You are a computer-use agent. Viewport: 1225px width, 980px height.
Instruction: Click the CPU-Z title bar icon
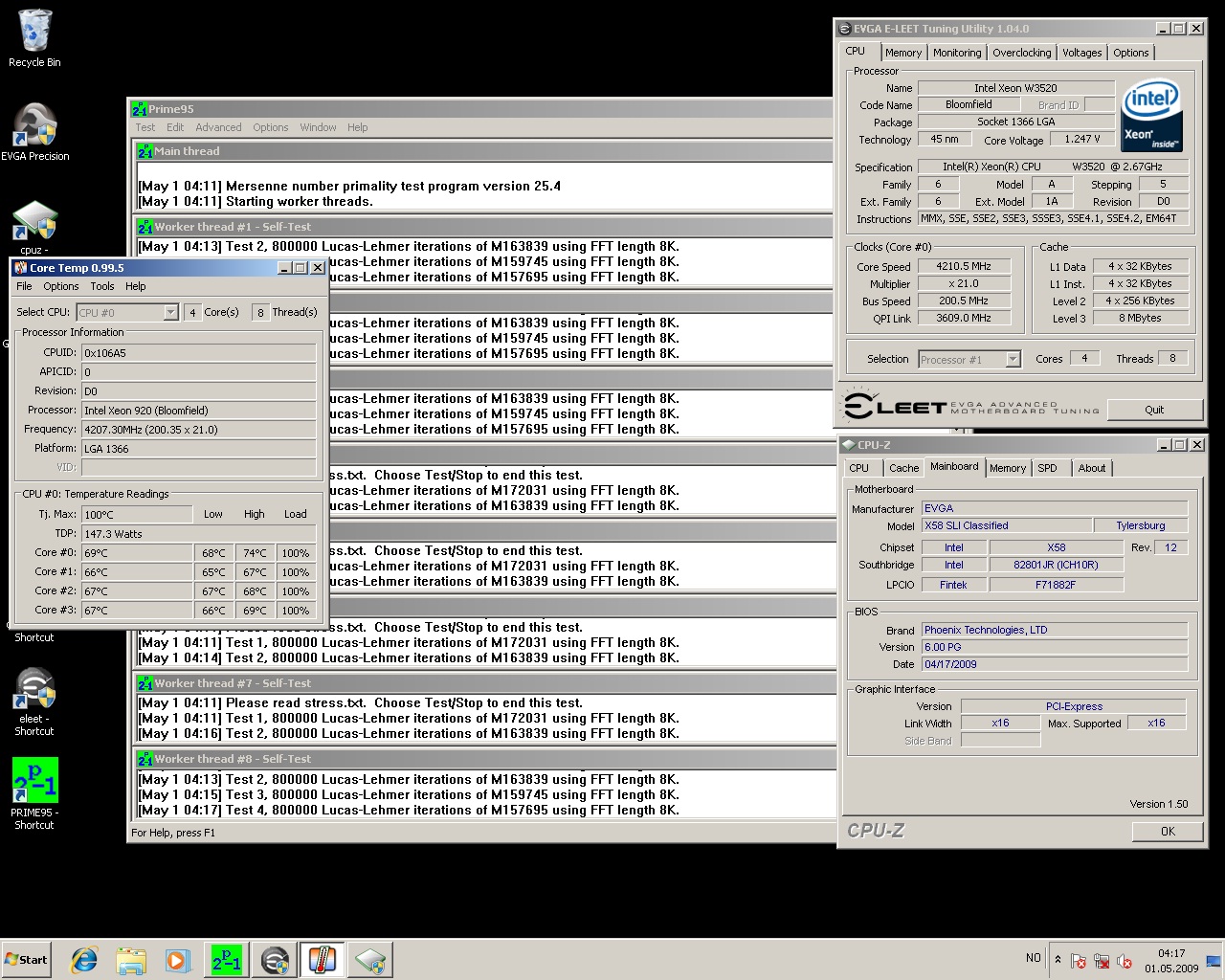[848, 445]
